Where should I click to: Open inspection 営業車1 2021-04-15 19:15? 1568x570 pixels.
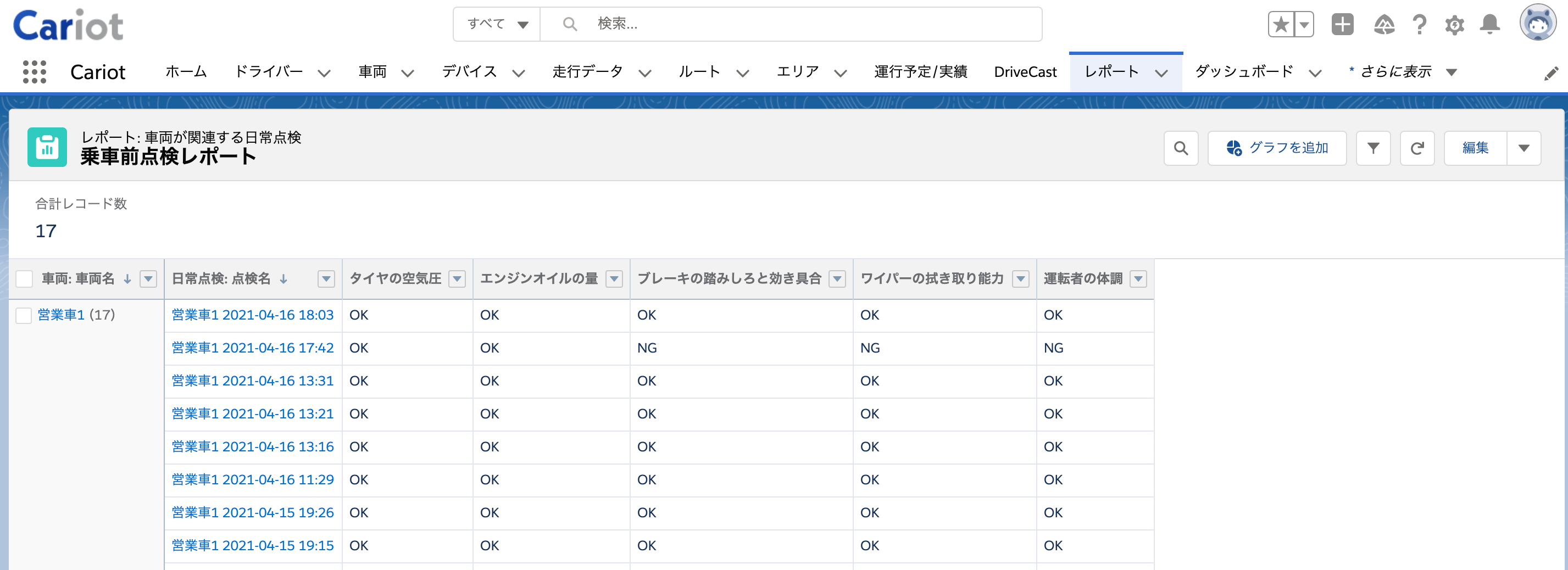[253, 545]
